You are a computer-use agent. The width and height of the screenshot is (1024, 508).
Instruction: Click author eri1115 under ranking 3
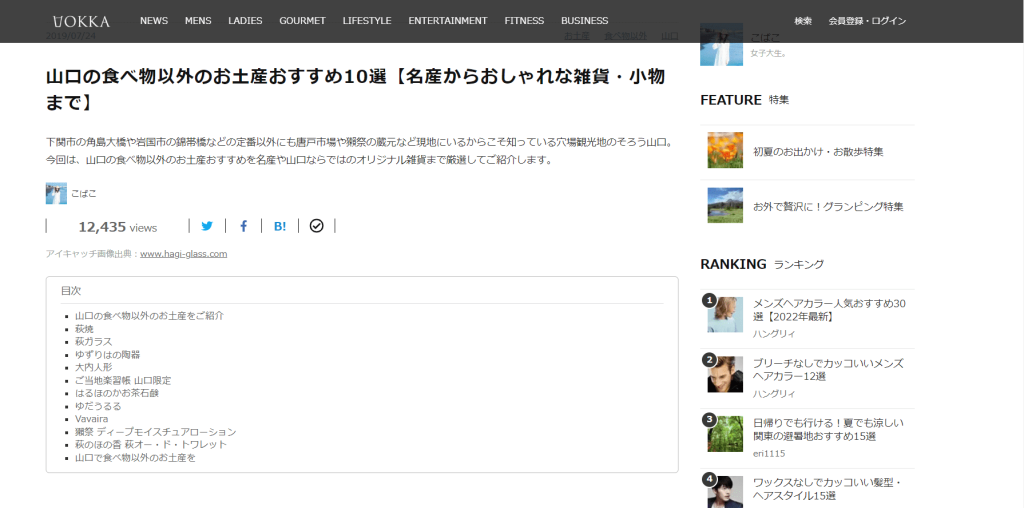769,453
